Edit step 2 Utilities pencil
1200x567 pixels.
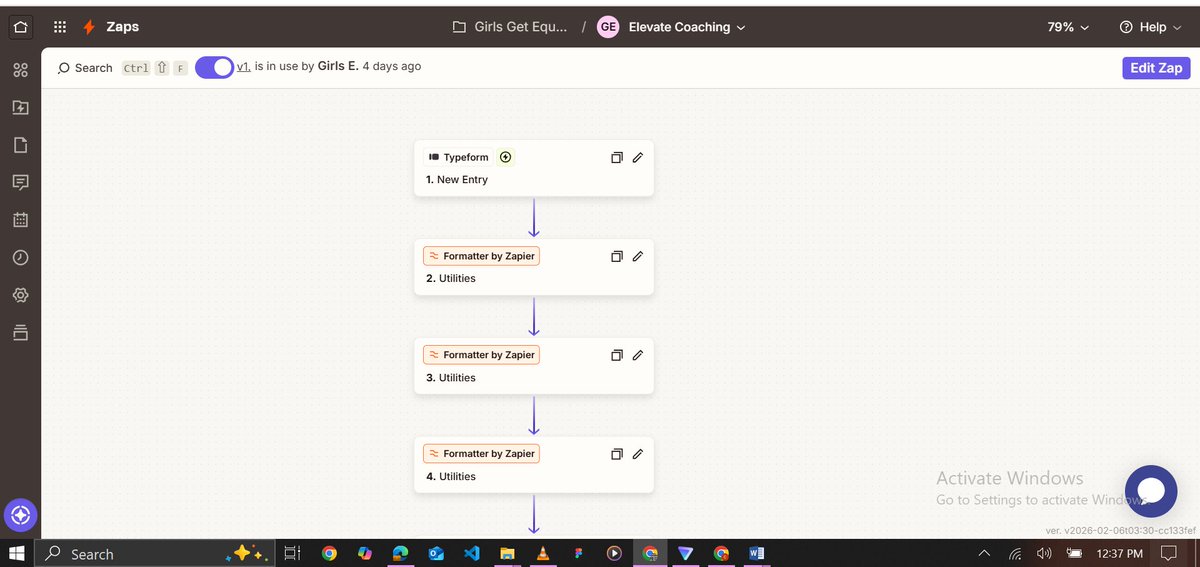(x=638, y=256)
